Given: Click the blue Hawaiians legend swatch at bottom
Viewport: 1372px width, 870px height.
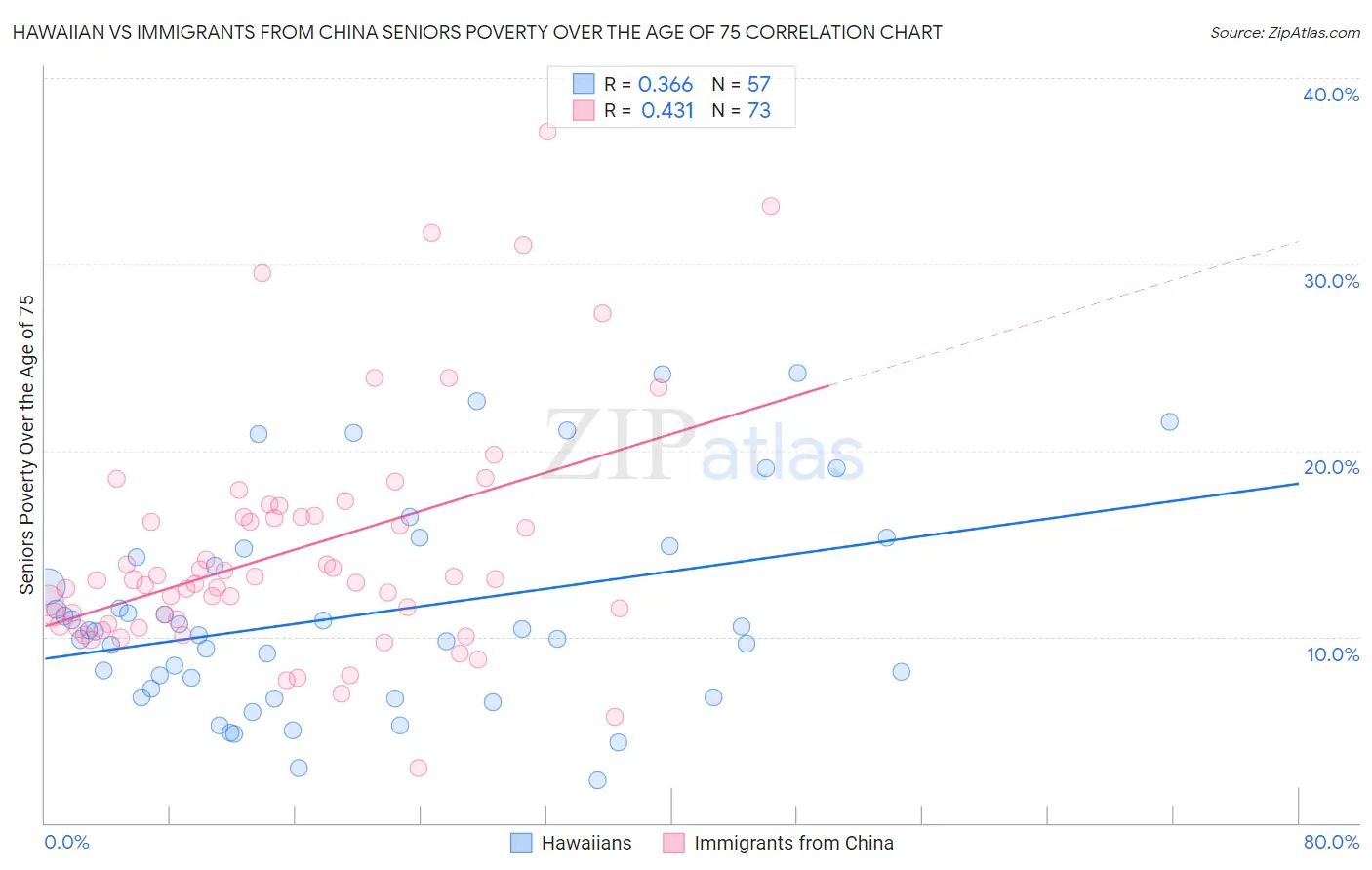Looking at the screenshot, I should click(521, 843).
